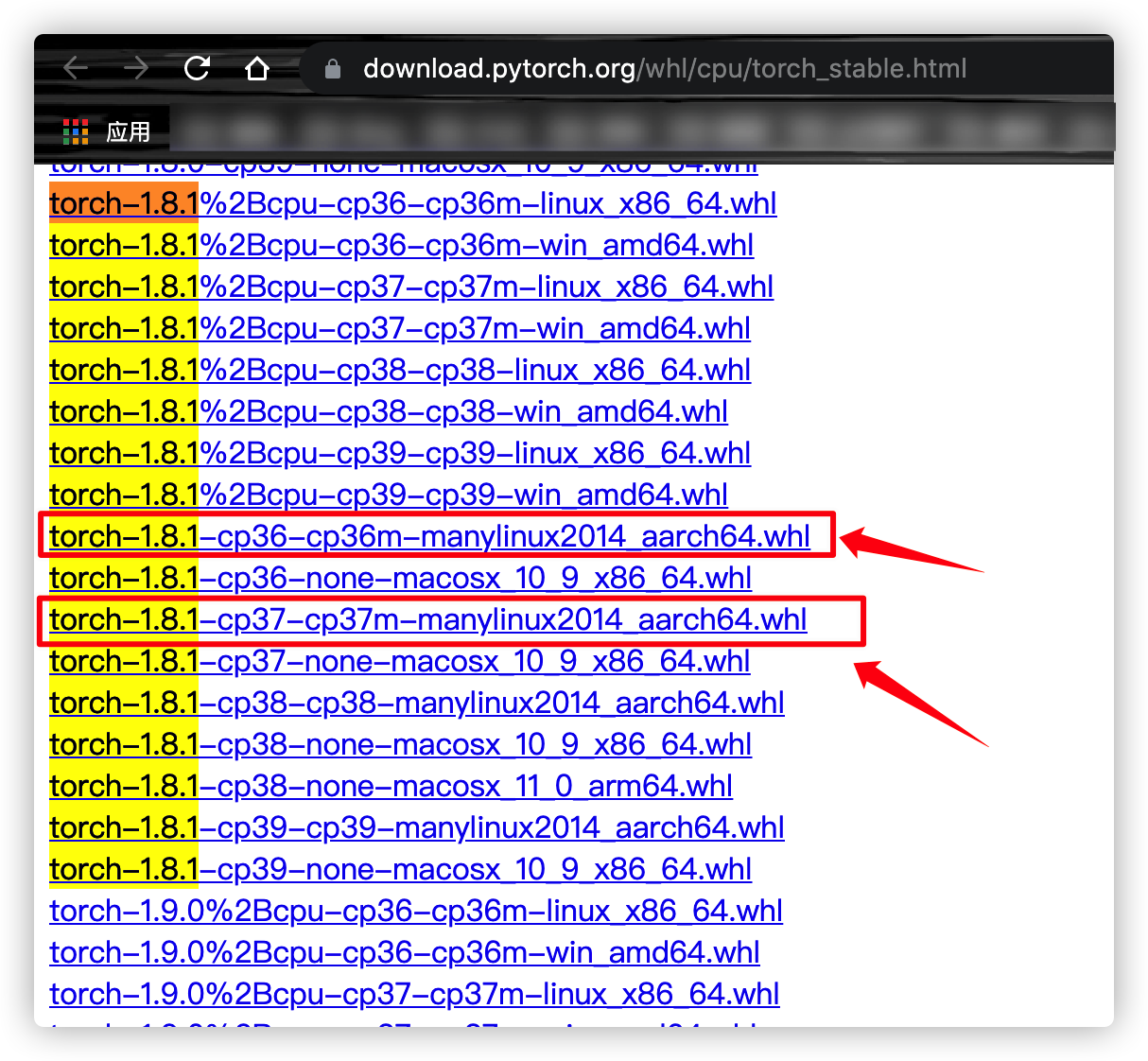Download torch-1.8.1 cp36 manylinux2014_aarch64 wheel
This screenshot has width=1148, height=1061.
point(430,536)
